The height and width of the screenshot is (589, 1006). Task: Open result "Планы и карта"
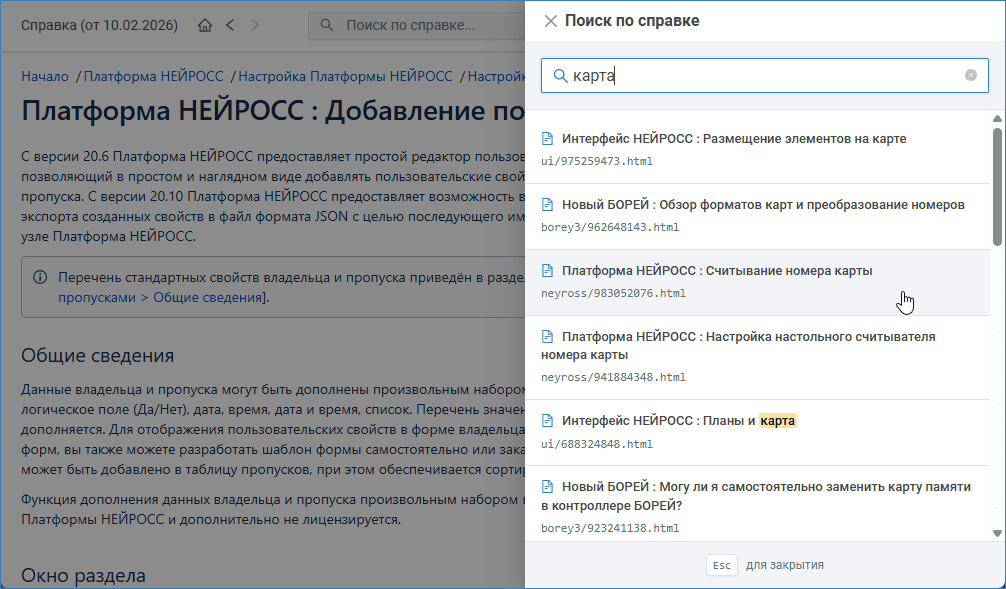(x=679, y=421)
